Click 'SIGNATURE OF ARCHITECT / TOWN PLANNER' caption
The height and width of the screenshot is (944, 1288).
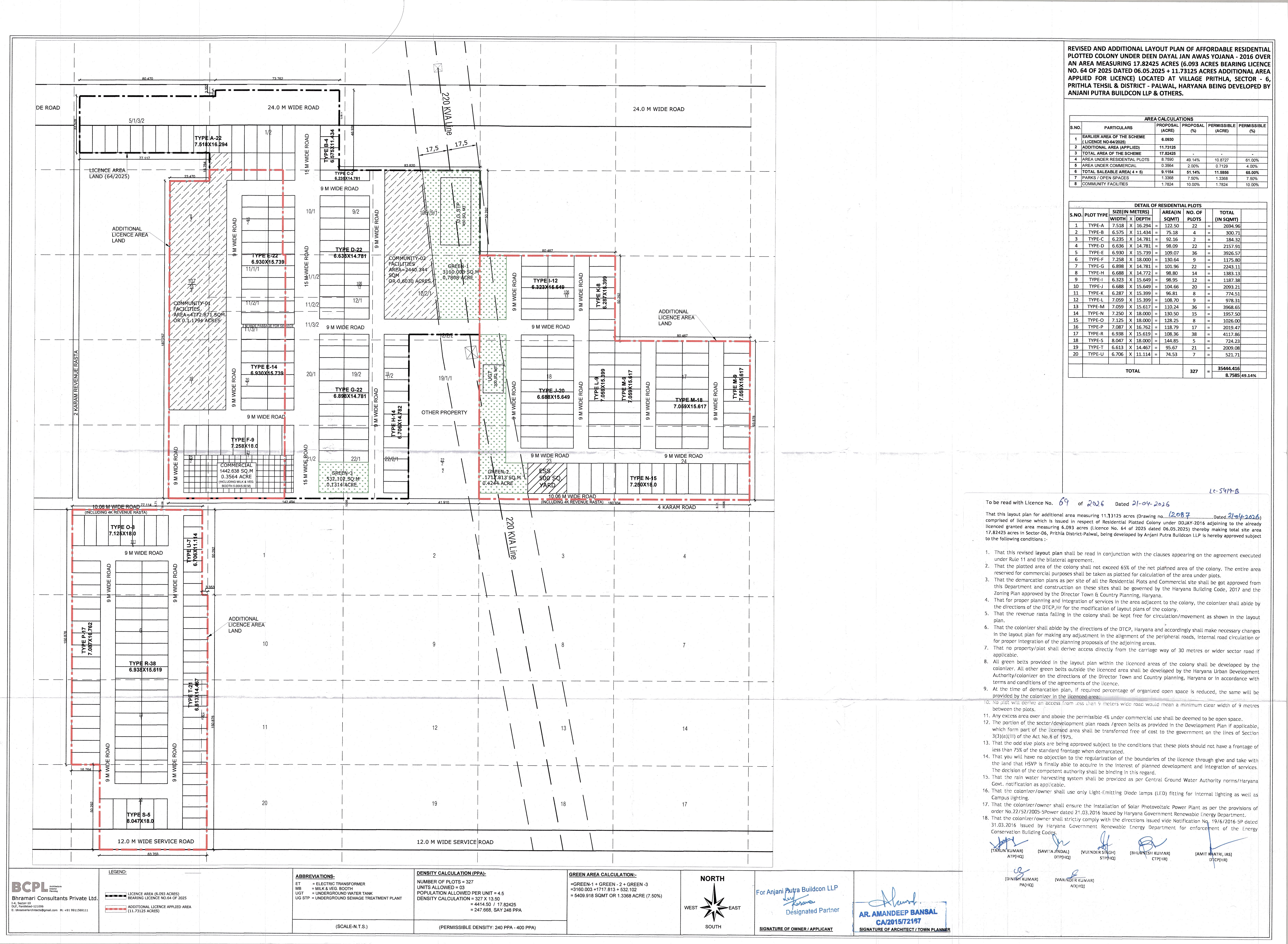tap(904, 930)
